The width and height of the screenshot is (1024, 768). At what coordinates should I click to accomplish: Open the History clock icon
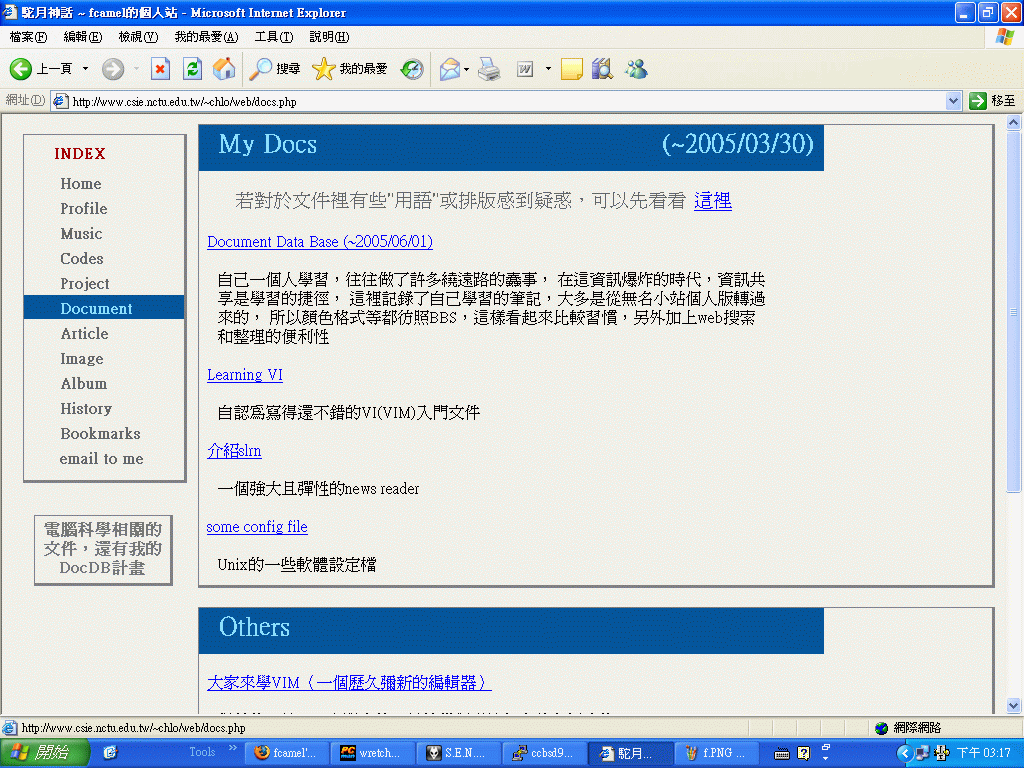tap(412, 69)
